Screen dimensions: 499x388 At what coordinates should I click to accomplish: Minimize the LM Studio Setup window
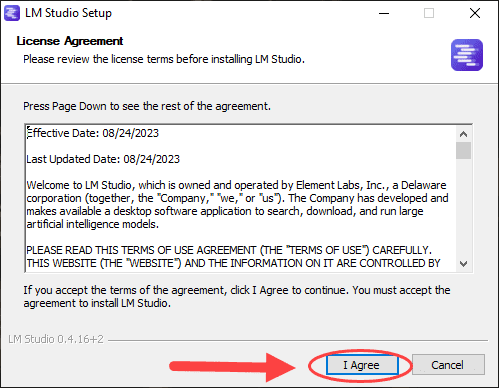[x=384, y=13]
